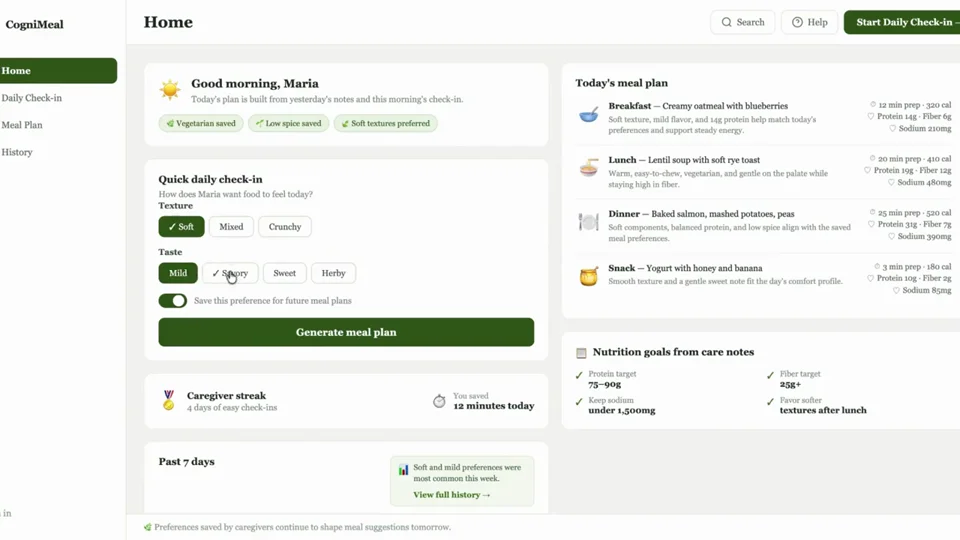Choose the Herby taste option
The height and width of the screenshot is (540, 960).
click(334, 273)
